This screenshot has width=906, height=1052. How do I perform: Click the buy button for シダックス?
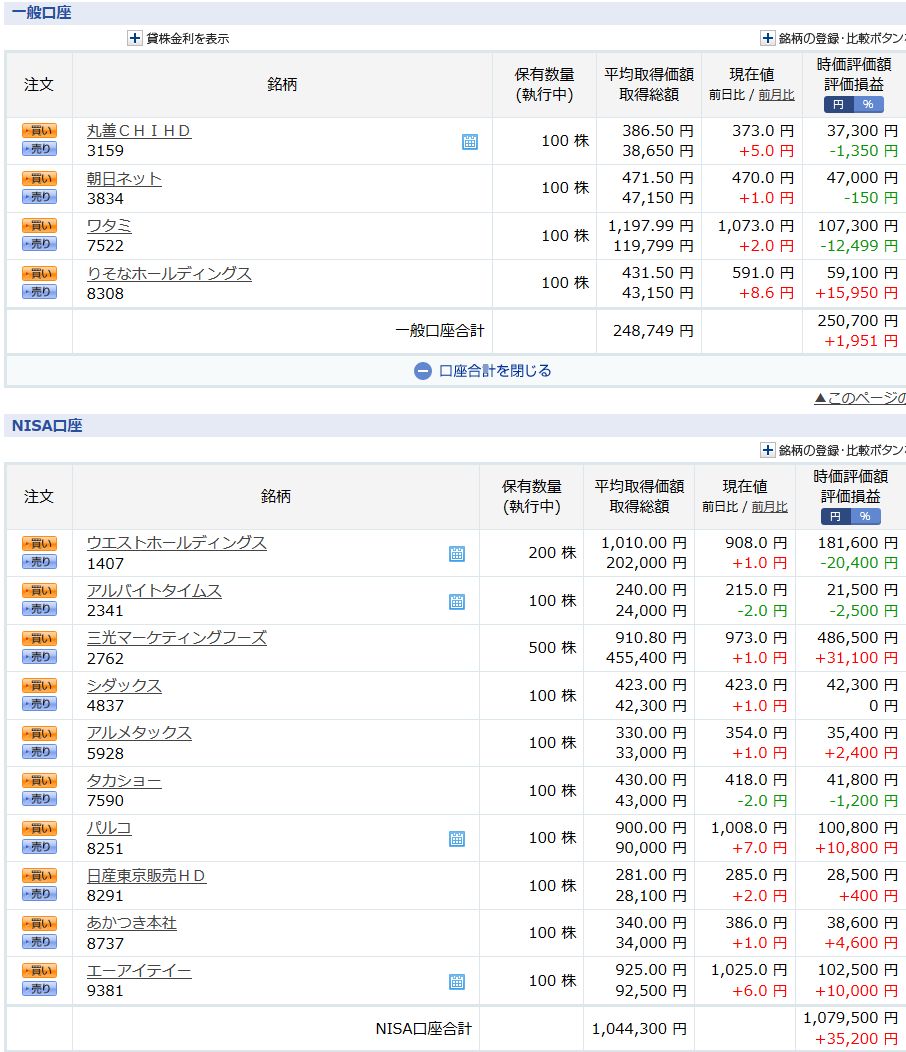tap(39, 686)
